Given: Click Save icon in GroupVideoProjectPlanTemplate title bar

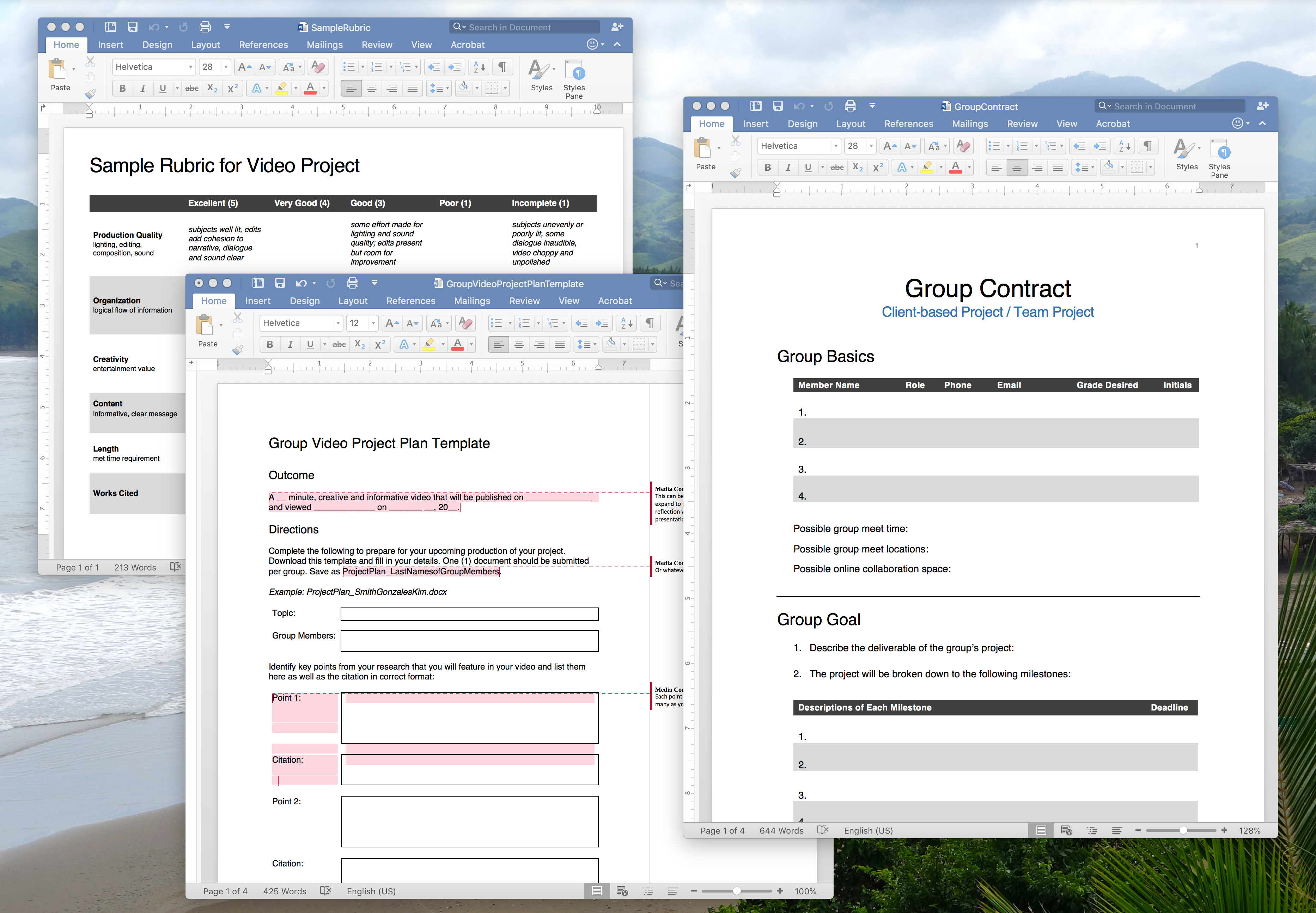Looking at the screenshot, I should point(280,283).
